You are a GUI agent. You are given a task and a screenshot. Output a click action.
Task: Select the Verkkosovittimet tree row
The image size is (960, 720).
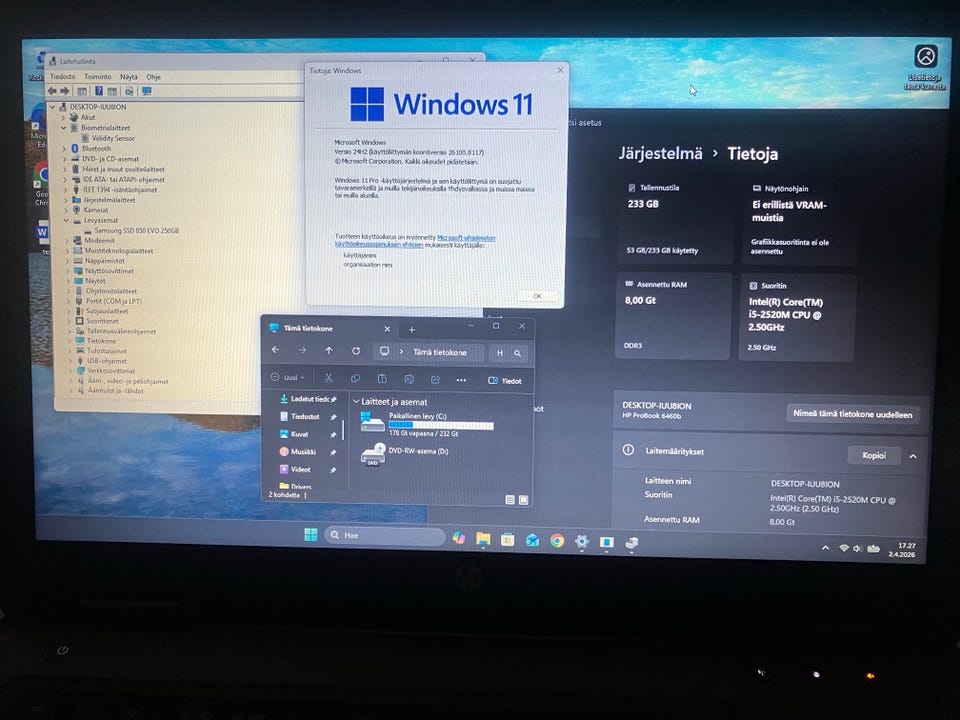pyautogui.click(x=105, y=370)
